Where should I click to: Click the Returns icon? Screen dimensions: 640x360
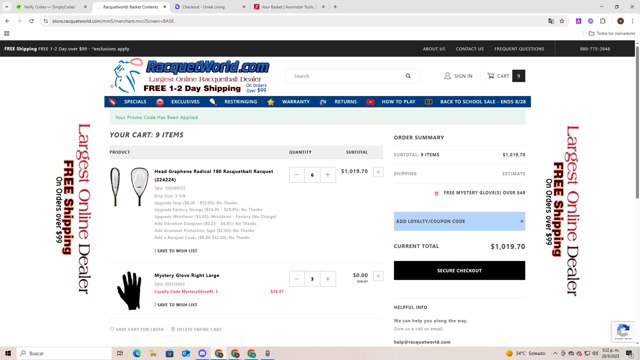click(323, 102)
